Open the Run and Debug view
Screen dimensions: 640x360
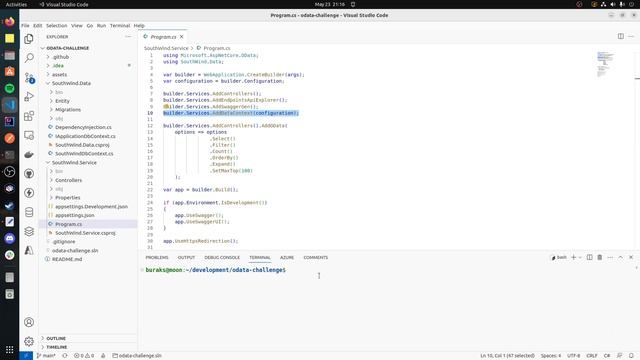click(29, 97)
